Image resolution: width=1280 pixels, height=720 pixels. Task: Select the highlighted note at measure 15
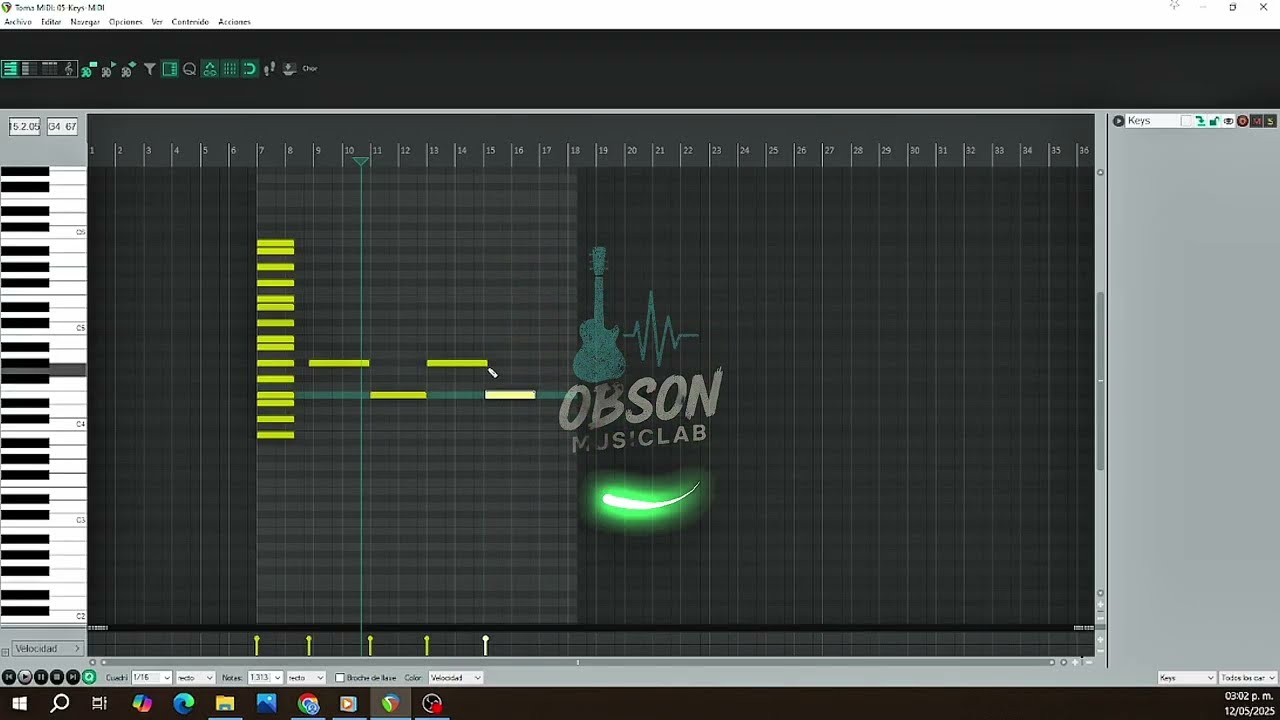[x=510, y=395]
